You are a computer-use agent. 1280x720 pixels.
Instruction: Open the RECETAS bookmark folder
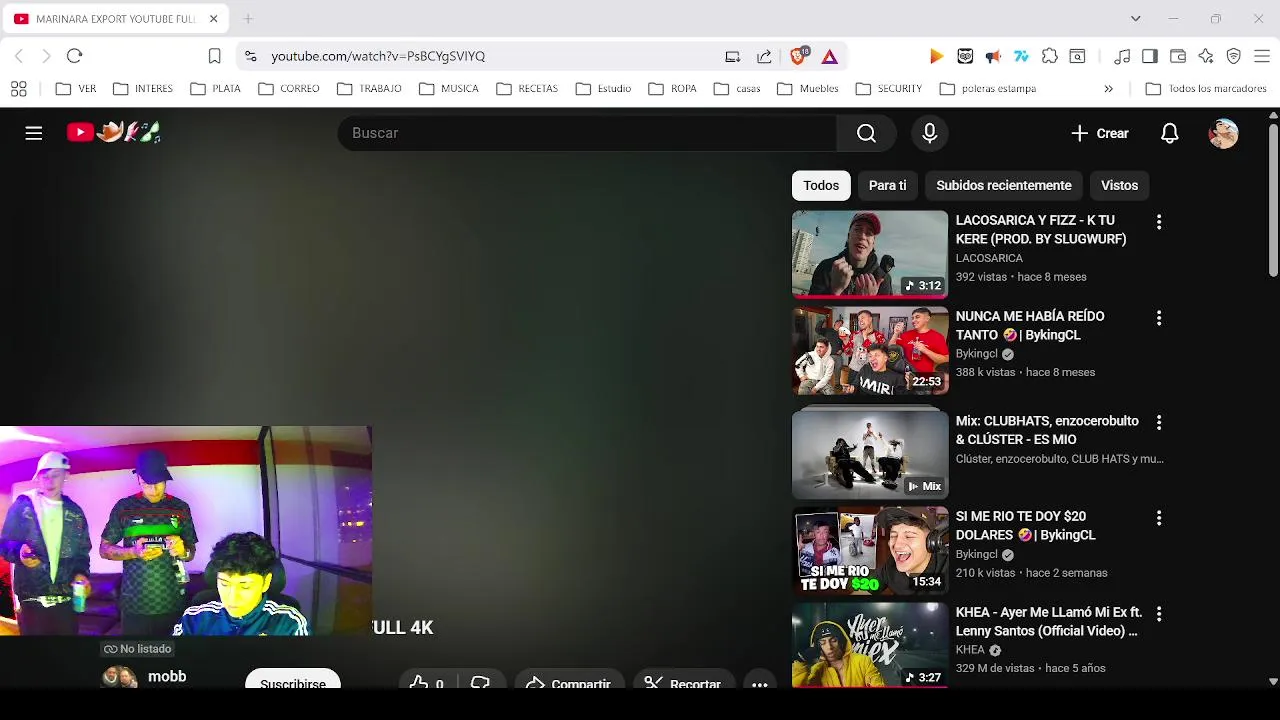click(x=527, y=89)
